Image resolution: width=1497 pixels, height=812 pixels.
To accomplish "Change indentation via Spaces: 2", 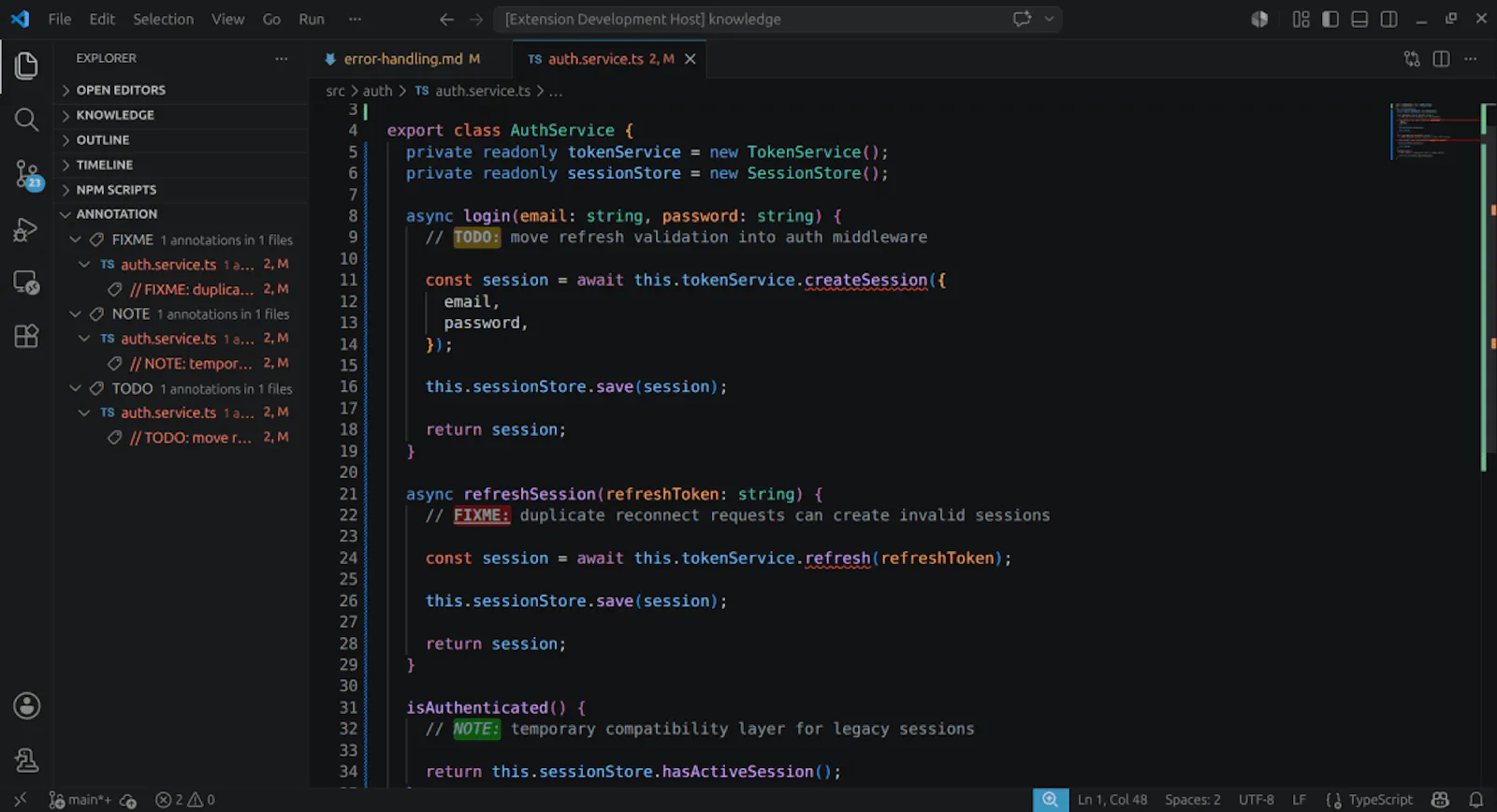I will point(1193,800).
